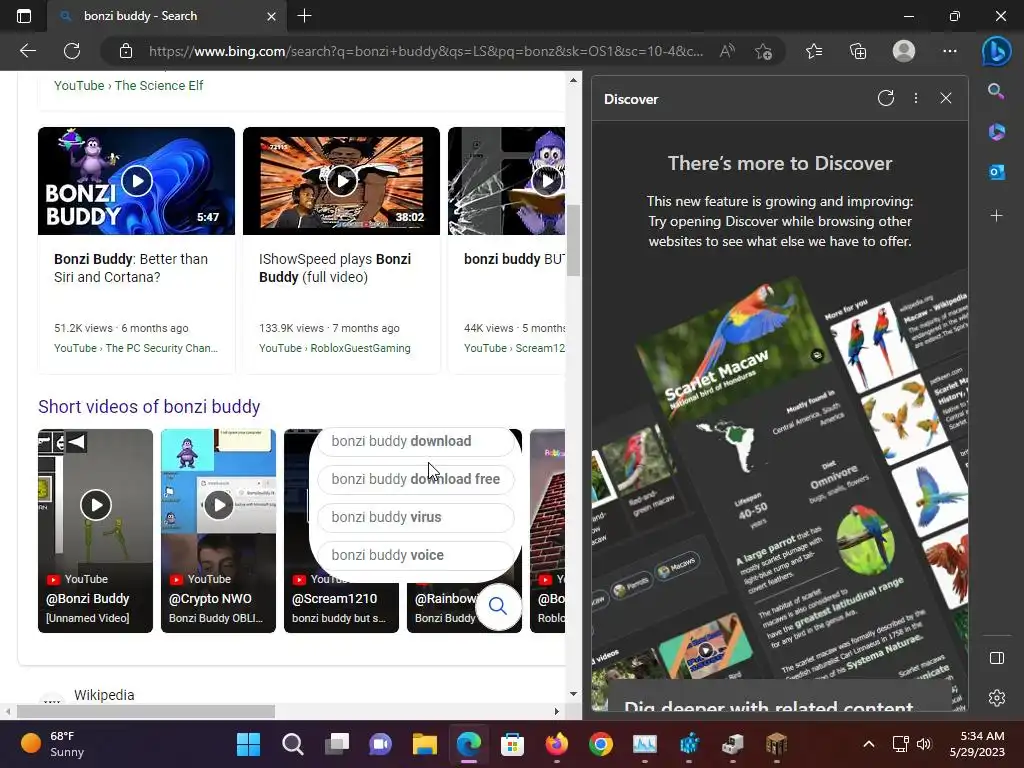This screenshot has width=1024, height=768.
Task: Click 'YouTube › The Science Elf' source link
Action: [x=129, y=86]
